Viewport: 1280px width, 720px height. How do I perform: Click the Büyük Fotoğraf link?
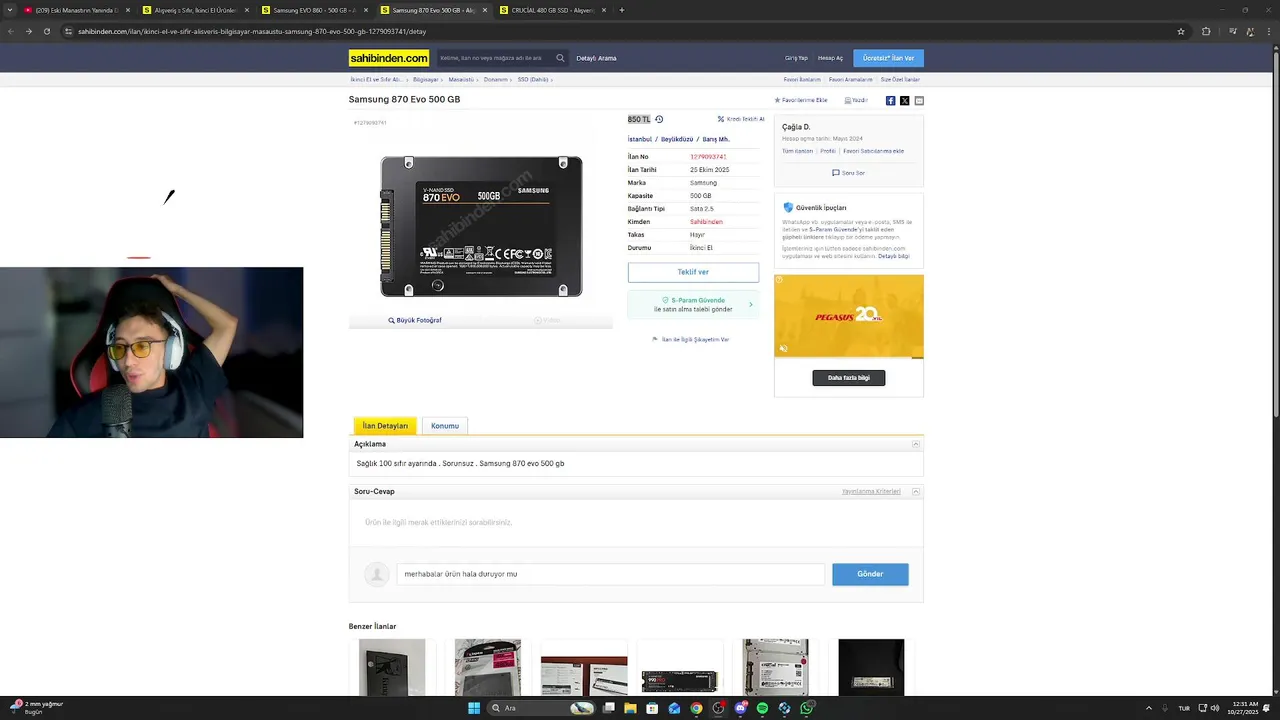tap(415, 320)
